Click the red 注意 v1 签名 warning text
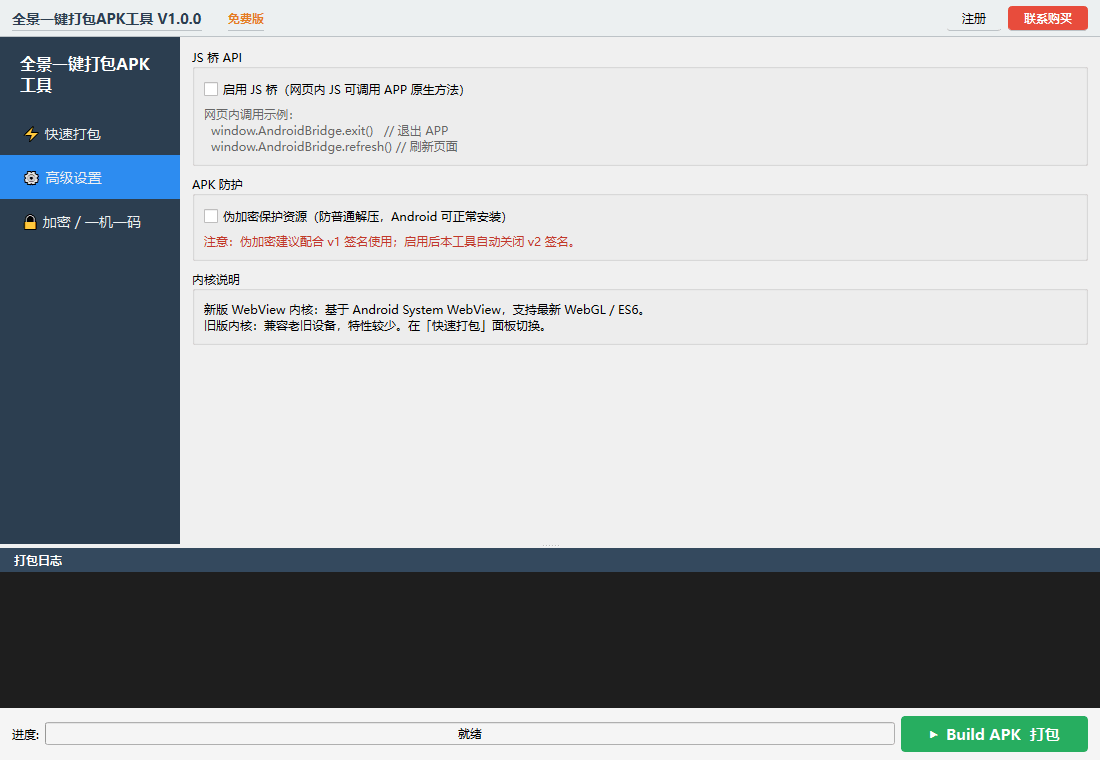The height and width of the screenshot is (760, 1100). [390, 241]
